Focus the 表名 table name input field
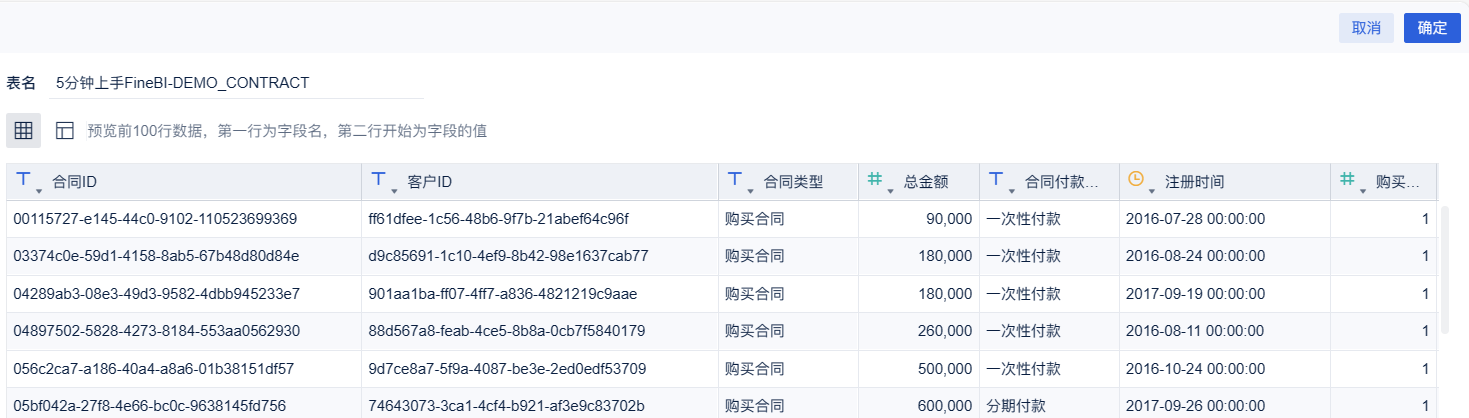The width and height of the screenshot is (1469, 418). coord(238,83)
